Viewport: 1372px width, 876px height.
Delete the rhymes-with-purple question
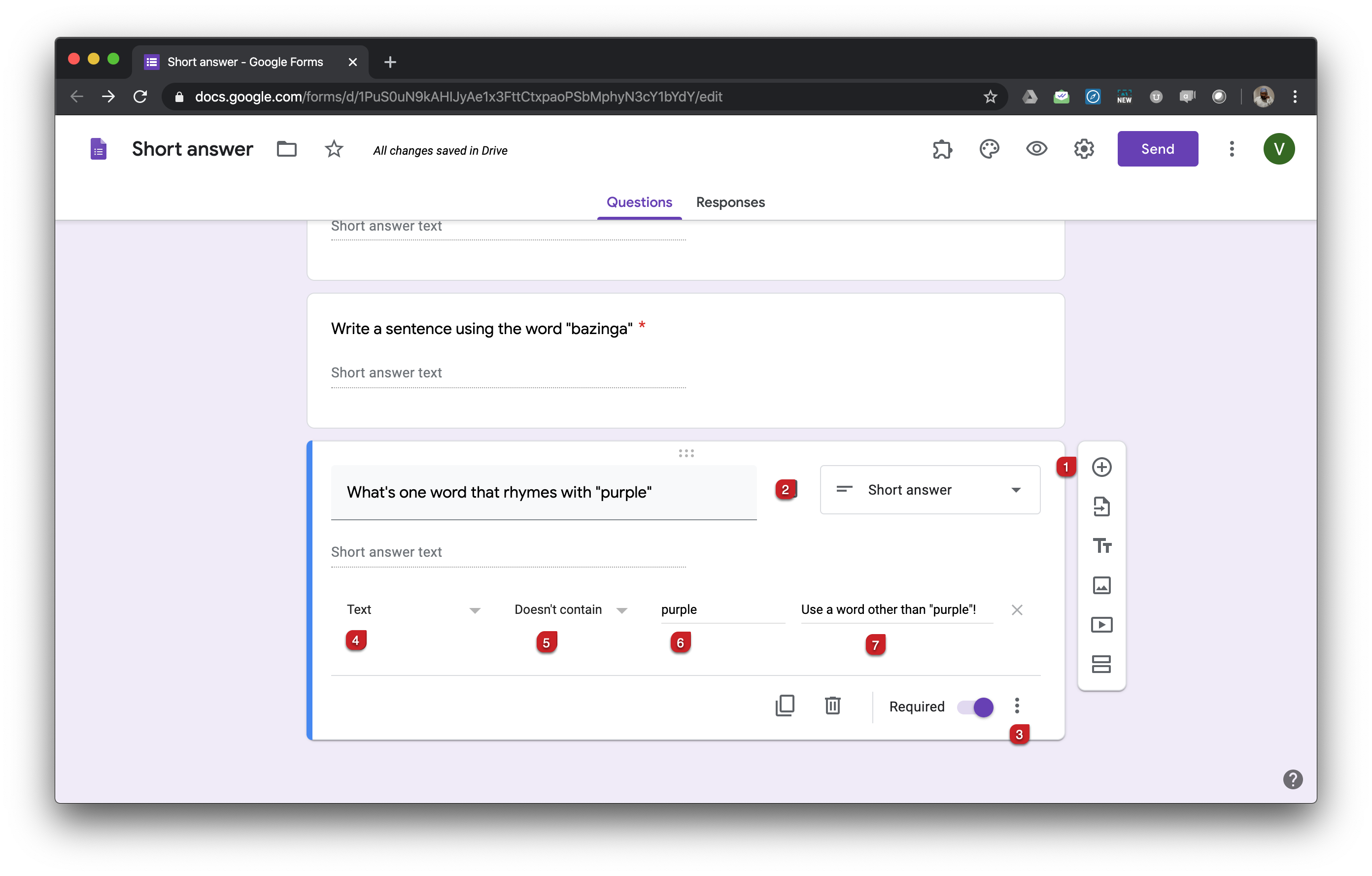(x=832, y=706)
